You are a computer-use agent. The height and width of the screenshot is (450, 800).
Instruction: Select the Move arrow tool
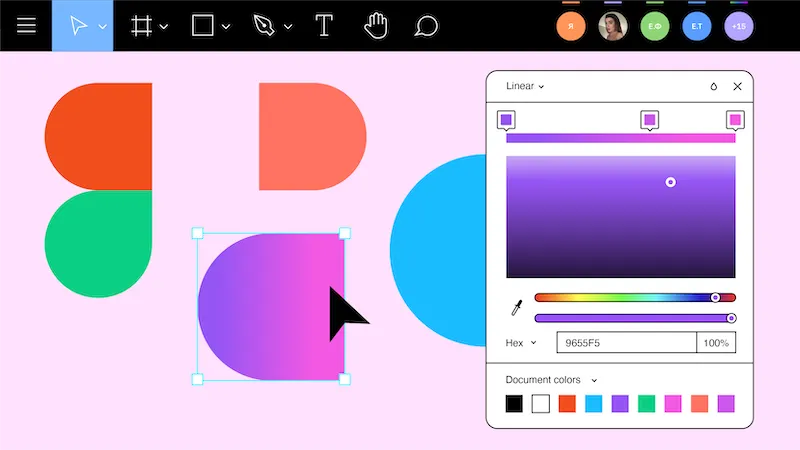[78, 26]
